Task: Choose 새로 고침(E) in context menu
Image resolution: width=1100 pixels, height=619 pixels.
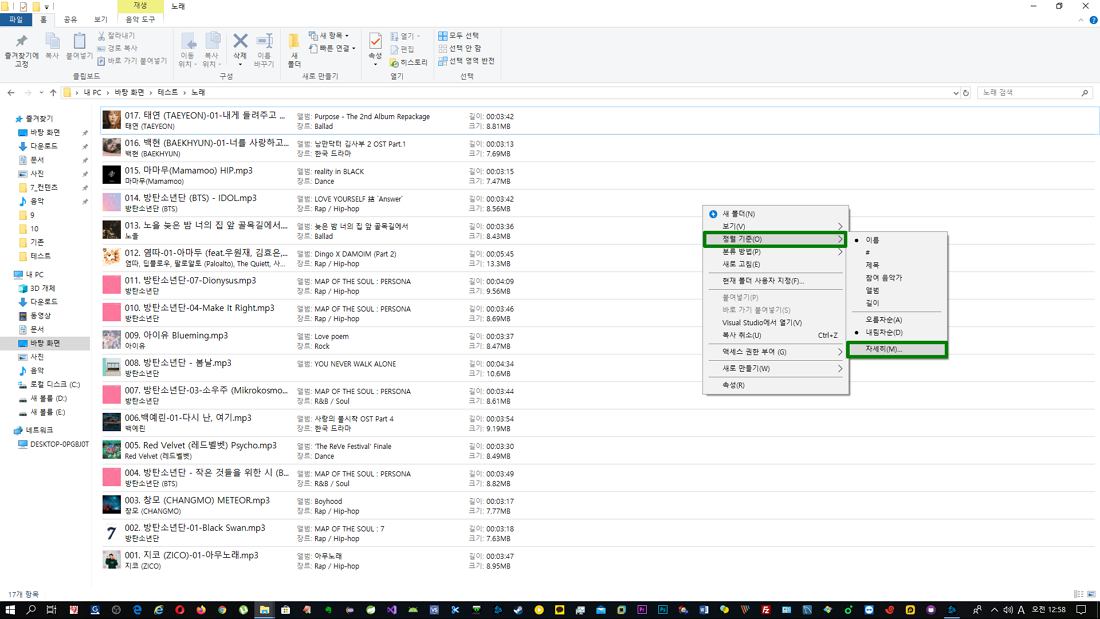Action: pos(775,265)
